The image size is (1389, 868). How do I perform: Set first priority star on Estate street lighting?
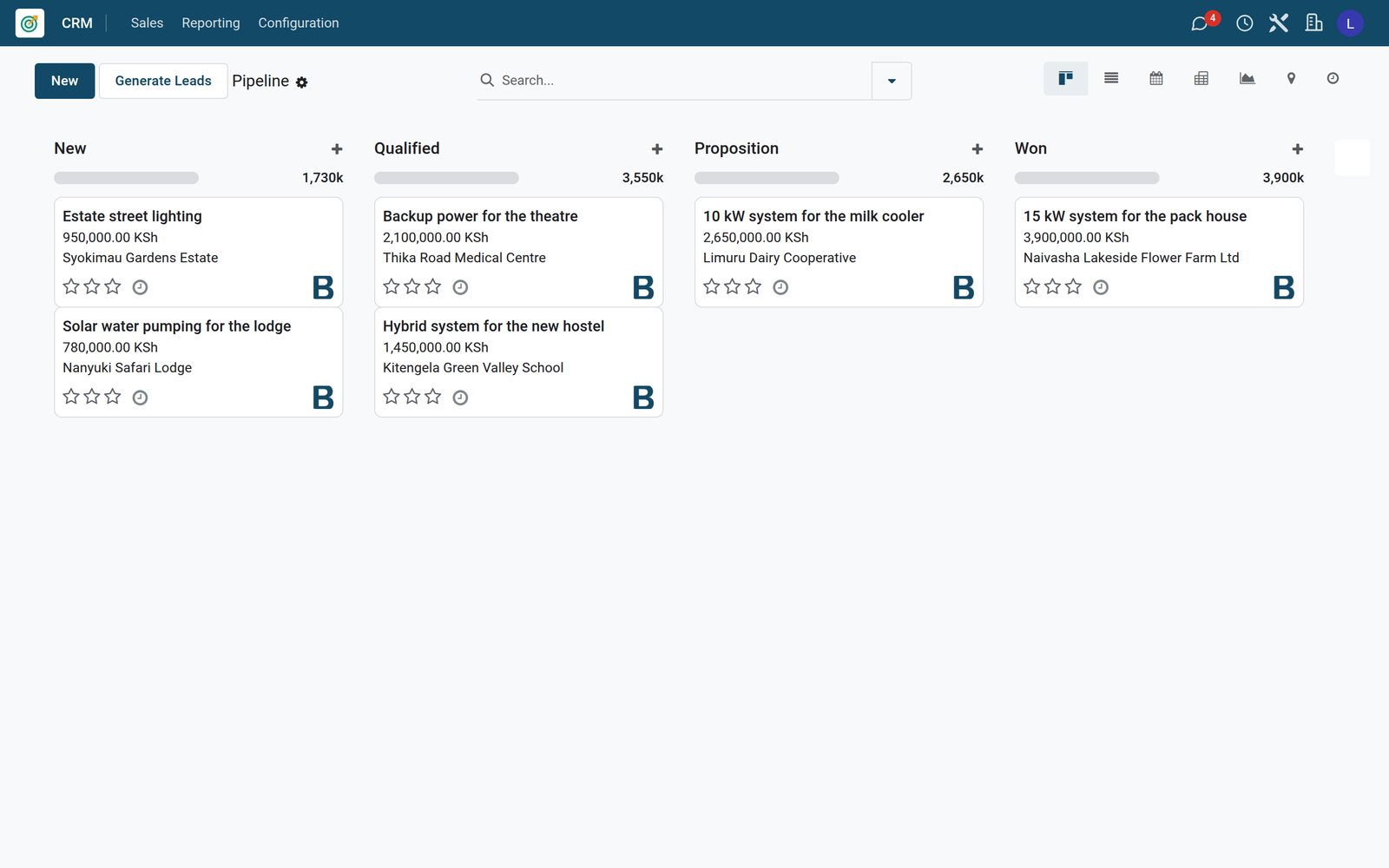click(71, 286)
